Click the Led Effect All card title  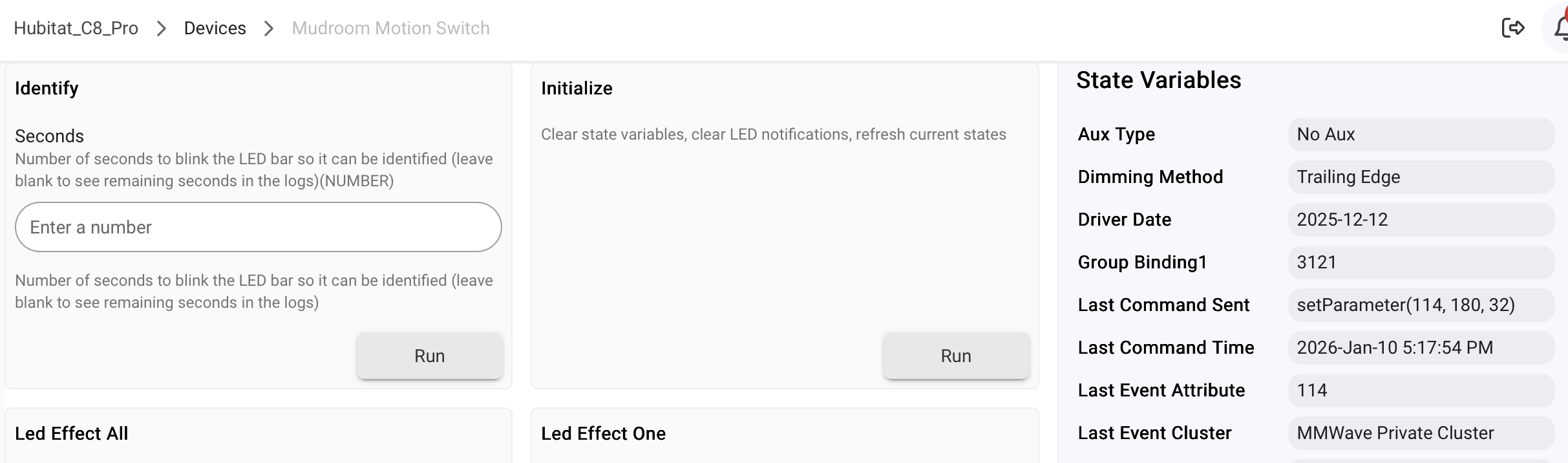point(72,433)
